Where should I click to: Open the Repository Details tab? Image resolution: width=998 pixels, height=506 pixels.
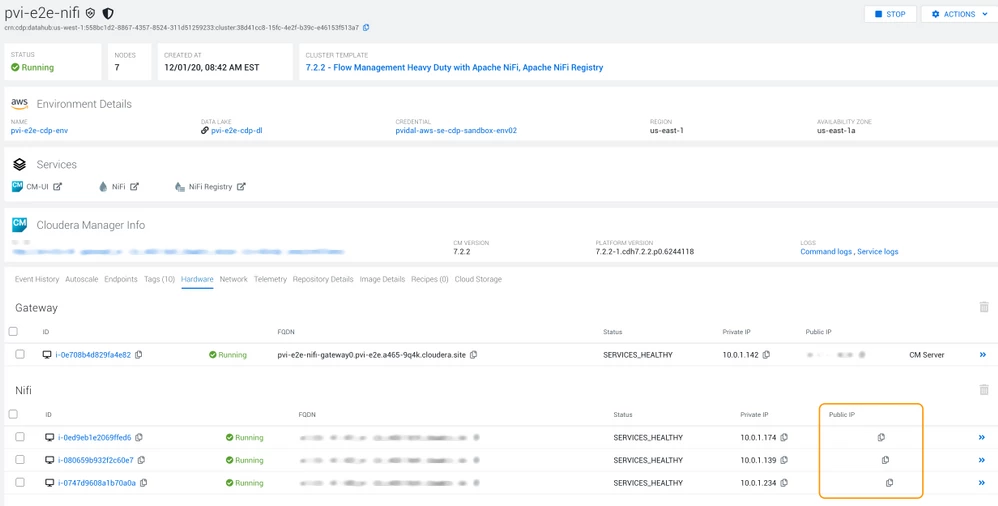click(x=323, y=279)
